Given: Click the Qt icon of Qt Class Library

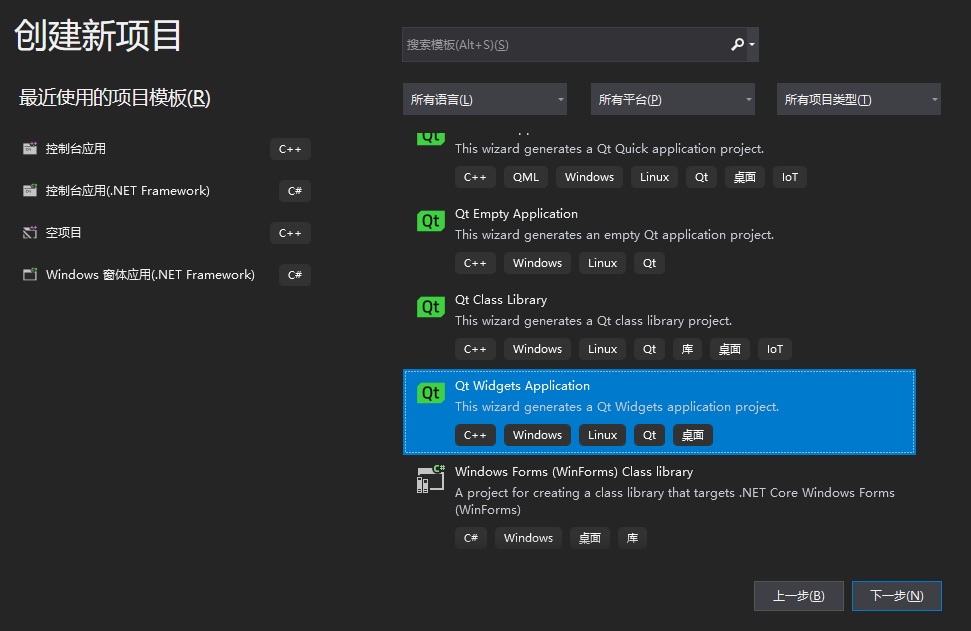Looking at the screenshot, I should tap(430, 307).
